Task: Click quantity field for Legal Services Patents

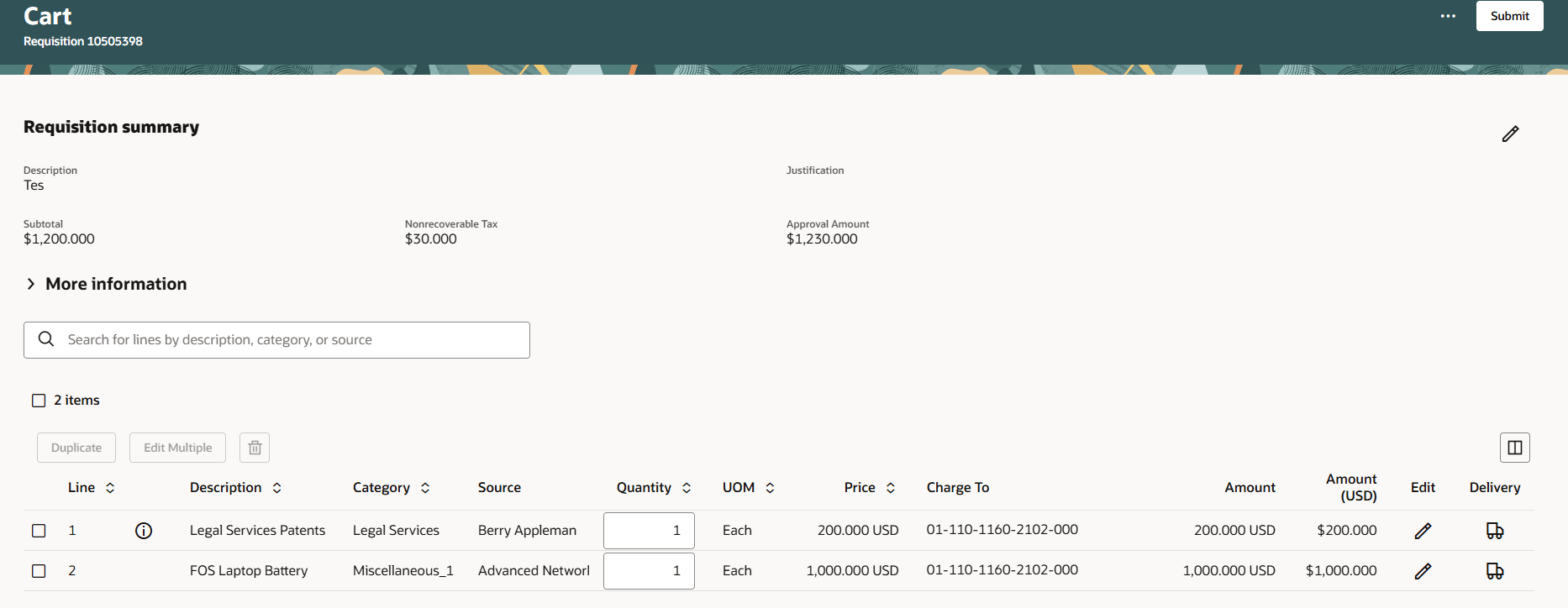Action: click(649, 531)
